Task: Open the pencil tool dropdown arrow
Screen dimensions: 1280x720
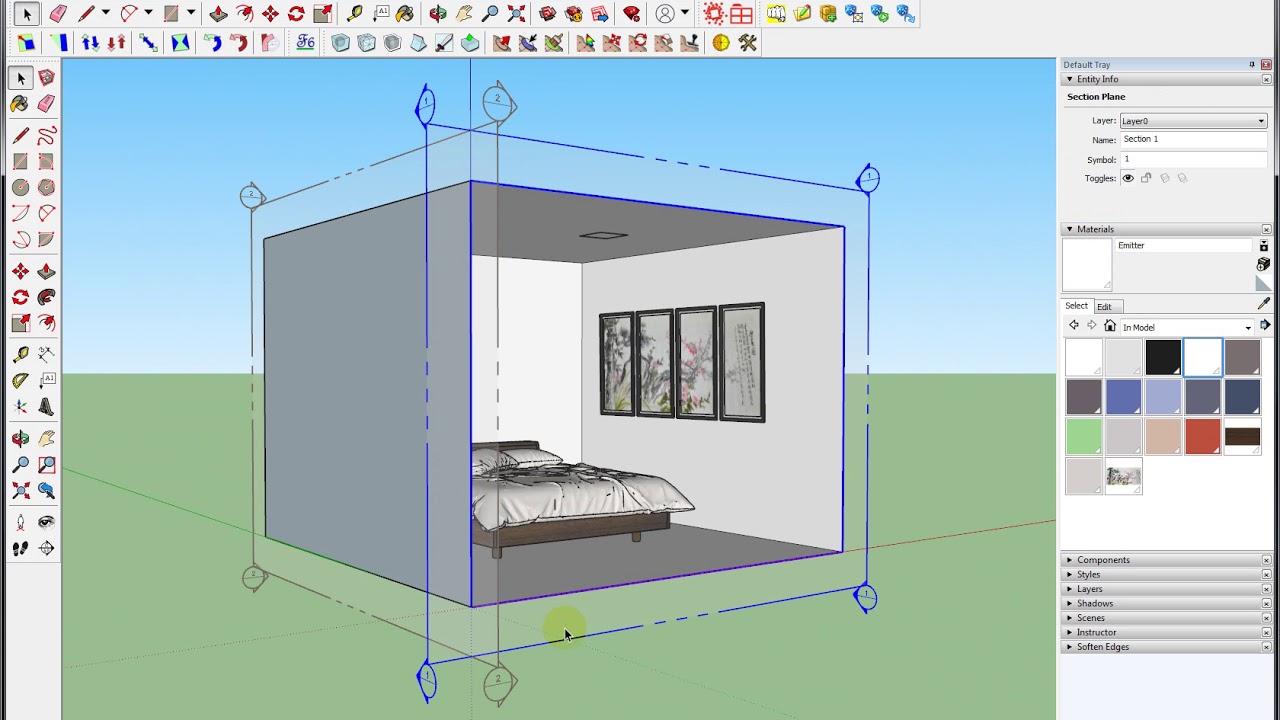Action: [x=105, y=14]
